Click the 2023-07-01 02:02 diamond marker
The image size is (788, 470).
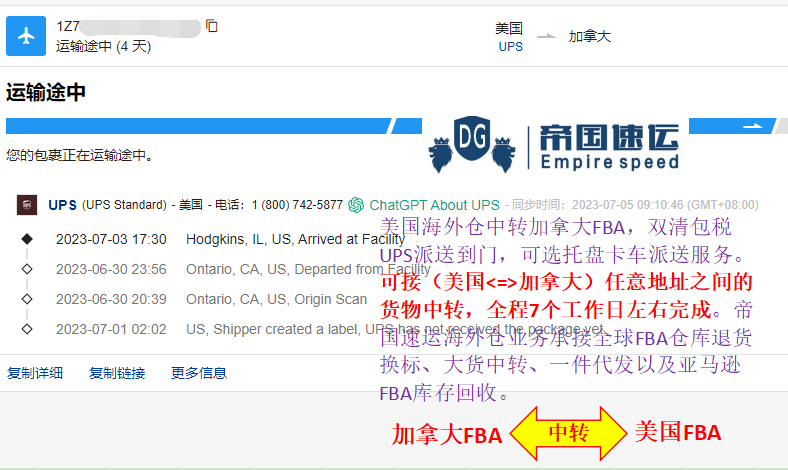[x=27, y=329]
